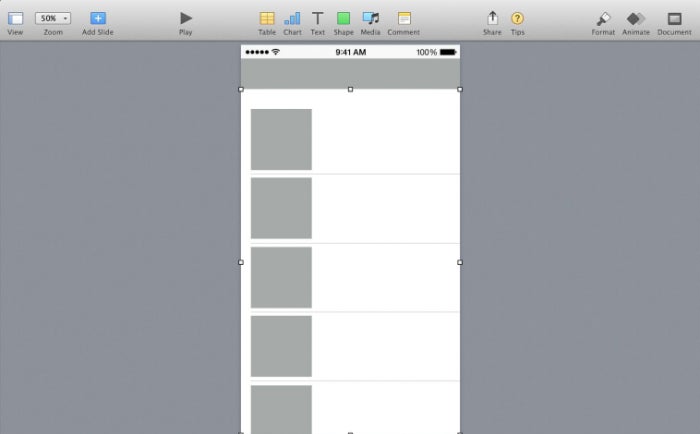
Task: Click the right-middle selection handle
Action: pyautogui.click(x=460, y=262)
